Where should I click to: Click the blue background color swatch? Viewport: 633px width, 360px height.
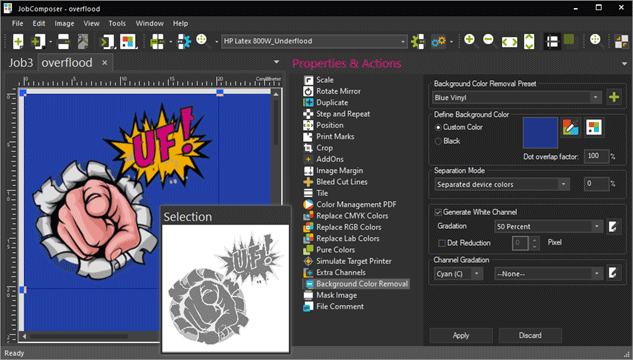pyautogui.click(x=540, y=133)
